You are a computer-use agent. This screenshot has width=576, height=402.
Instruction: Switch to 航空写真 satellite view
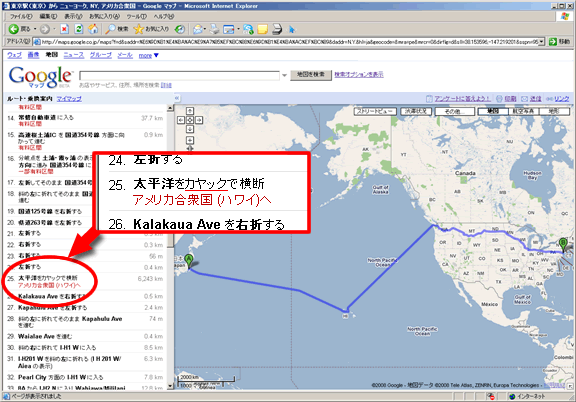[523, 111]
